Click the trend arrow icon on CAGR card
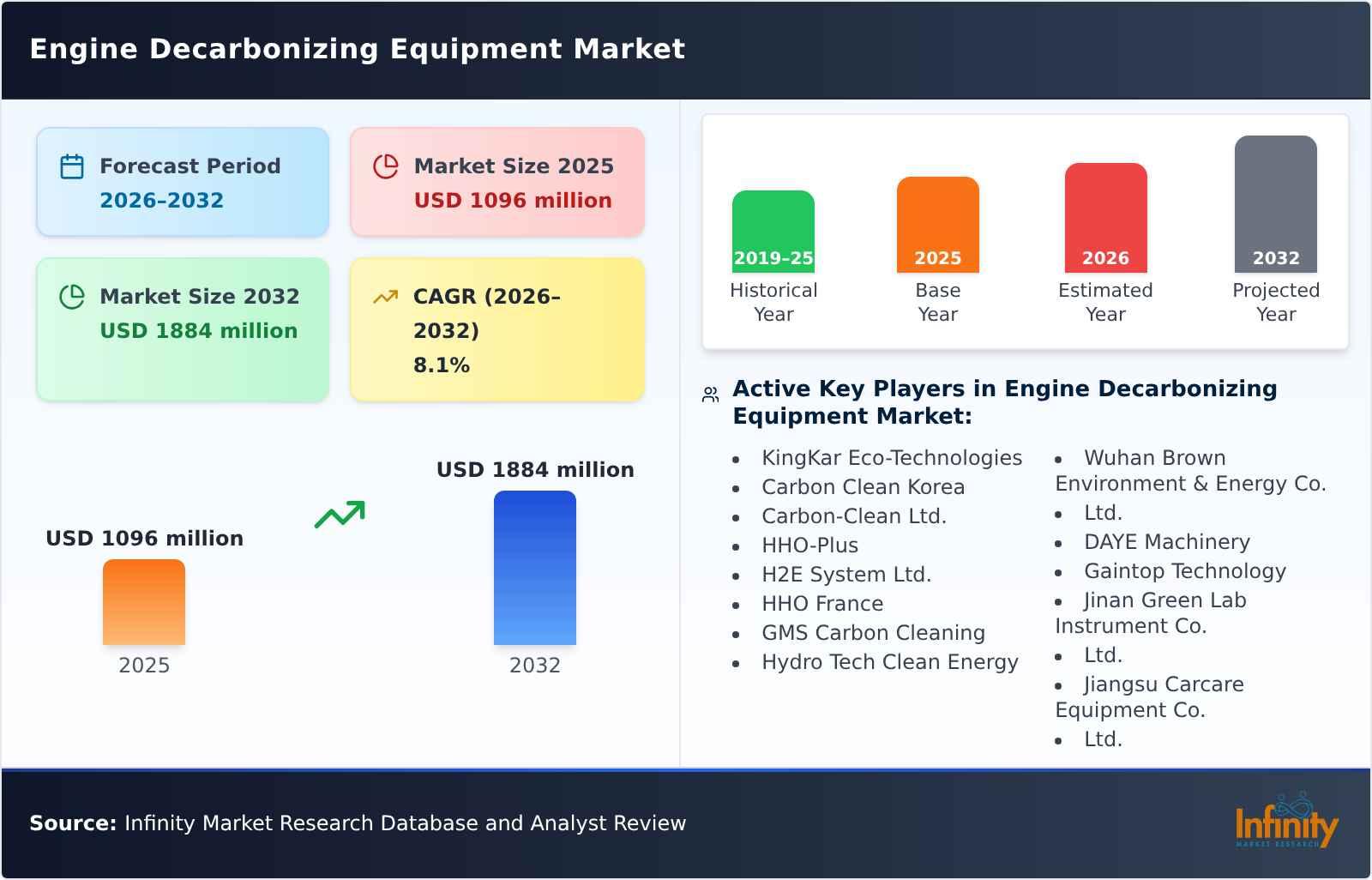This screenshot has height=880, width=1372. click(386, 296)
